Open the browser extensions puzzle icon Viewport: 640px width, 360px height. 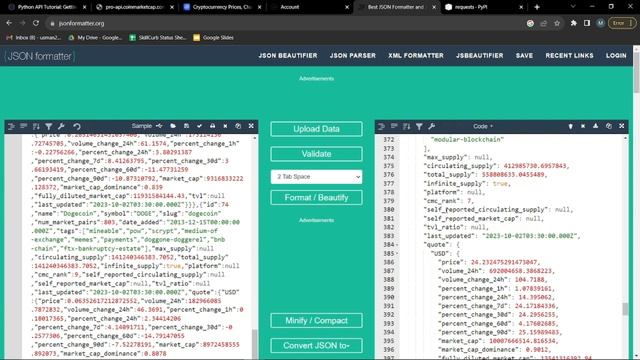[x=573, y=23]
